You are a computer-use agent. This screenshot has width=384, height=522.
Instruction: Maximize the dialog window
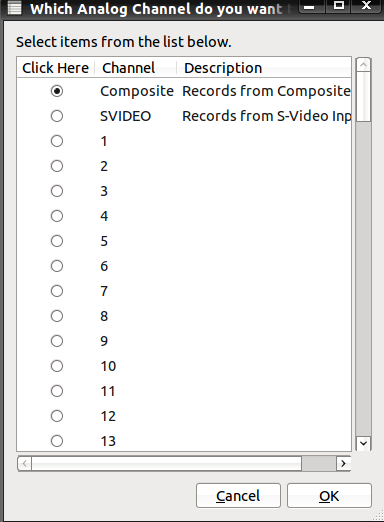coord(339,5)
